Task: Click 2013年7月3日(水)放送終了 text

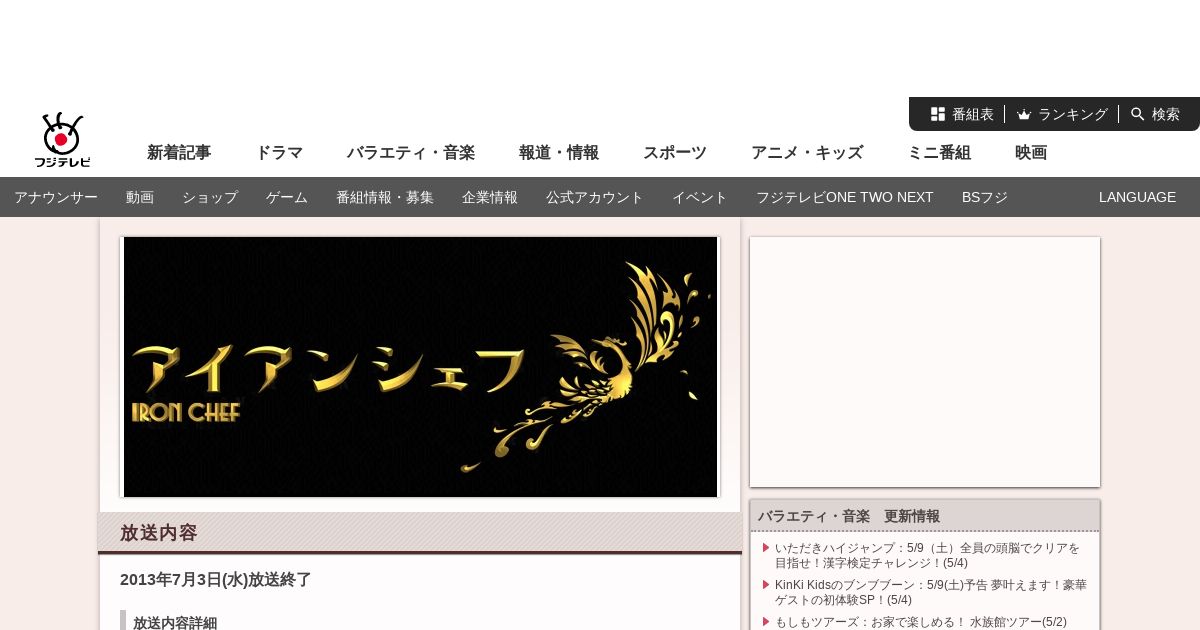Action: point(216,579)
